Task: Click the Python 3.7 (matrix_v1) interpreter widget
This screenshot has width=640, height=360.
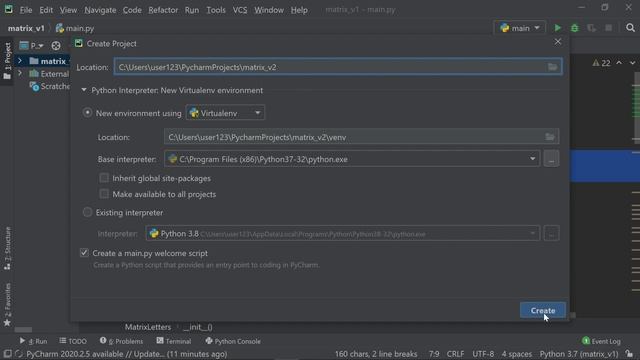Action: tap(579, 354)
